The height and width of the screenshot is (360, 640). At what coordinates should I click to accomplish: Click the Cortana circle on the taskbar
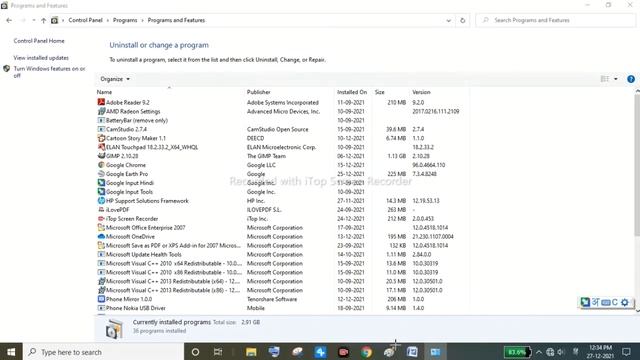[x=195, y=352]
